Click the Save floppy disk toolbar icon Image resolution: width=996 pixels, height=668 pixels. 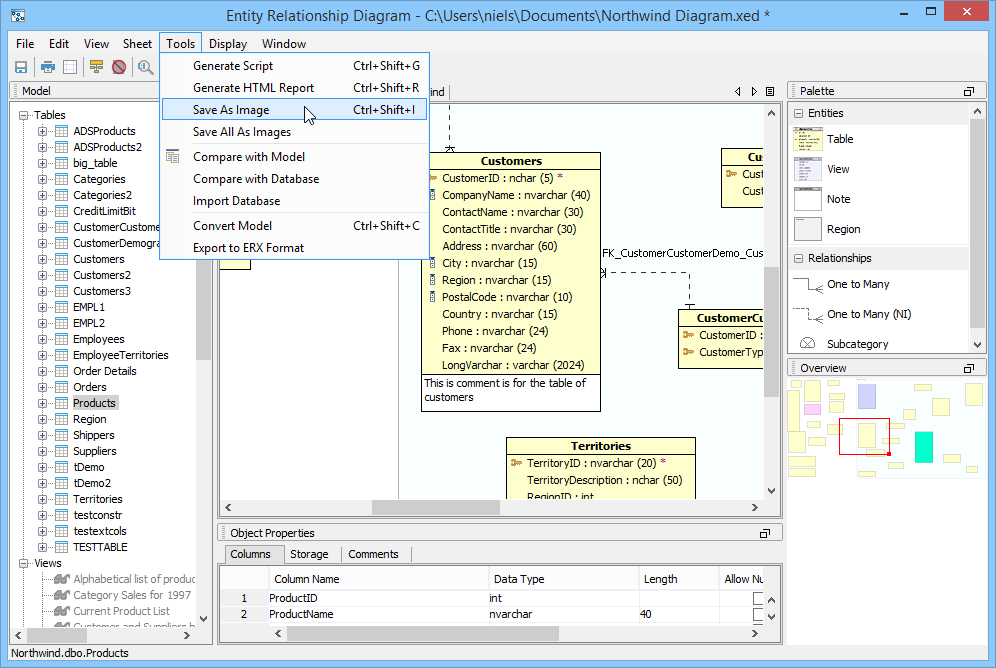click(21, 67)
